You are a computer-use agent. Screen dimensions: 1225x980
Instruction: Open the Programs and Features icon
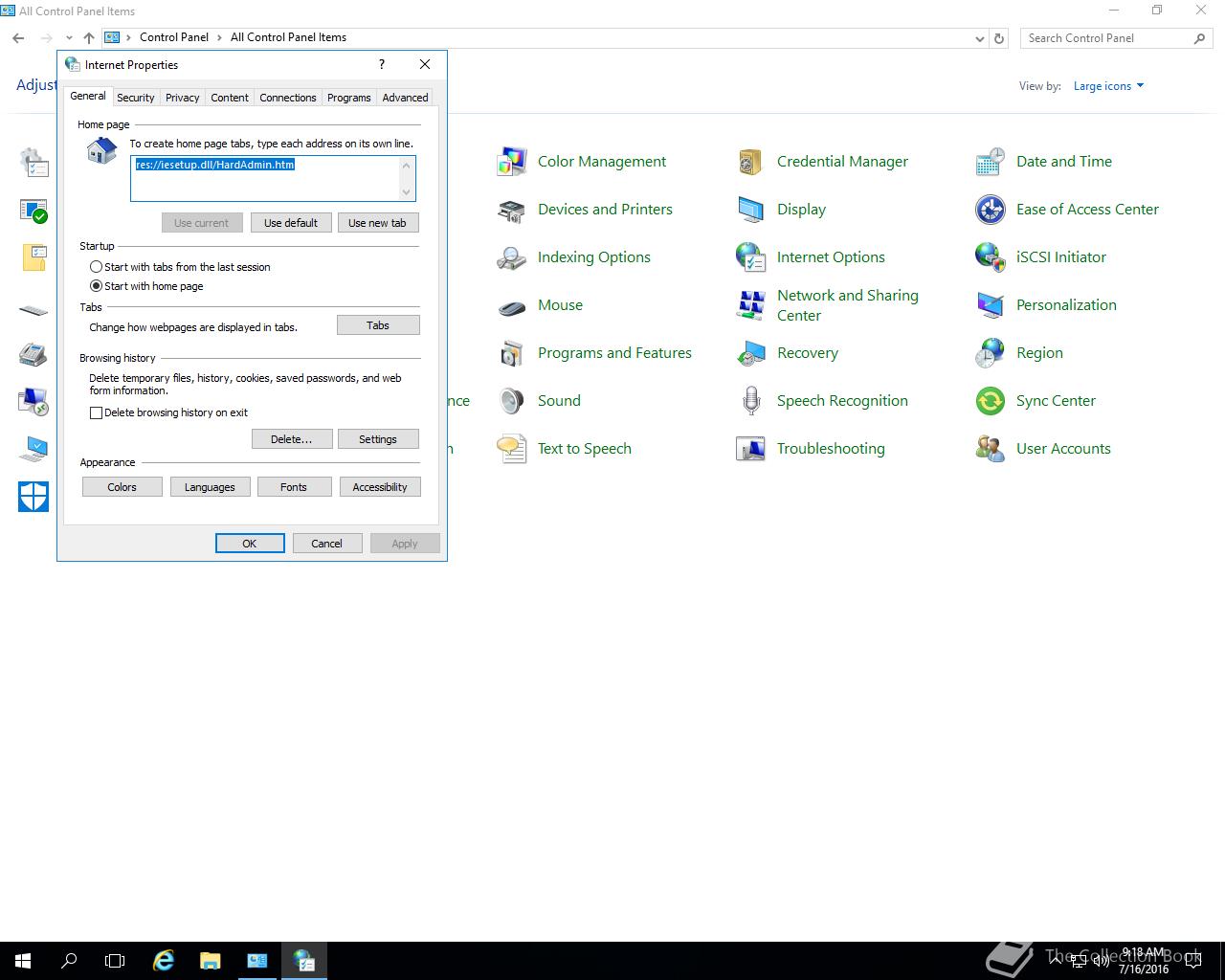click(512, 353)
